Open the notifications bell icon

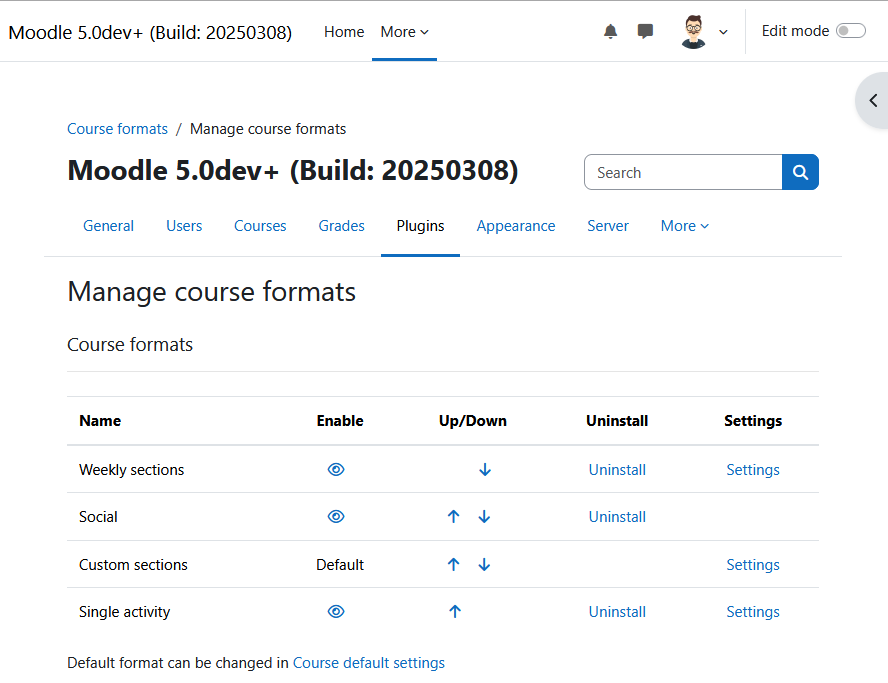click(x=610, y=31)
